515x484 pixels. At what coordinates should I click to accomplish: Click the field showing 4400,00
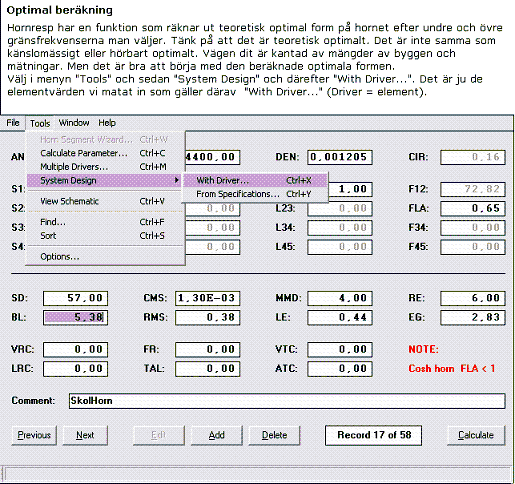point(212,157)
